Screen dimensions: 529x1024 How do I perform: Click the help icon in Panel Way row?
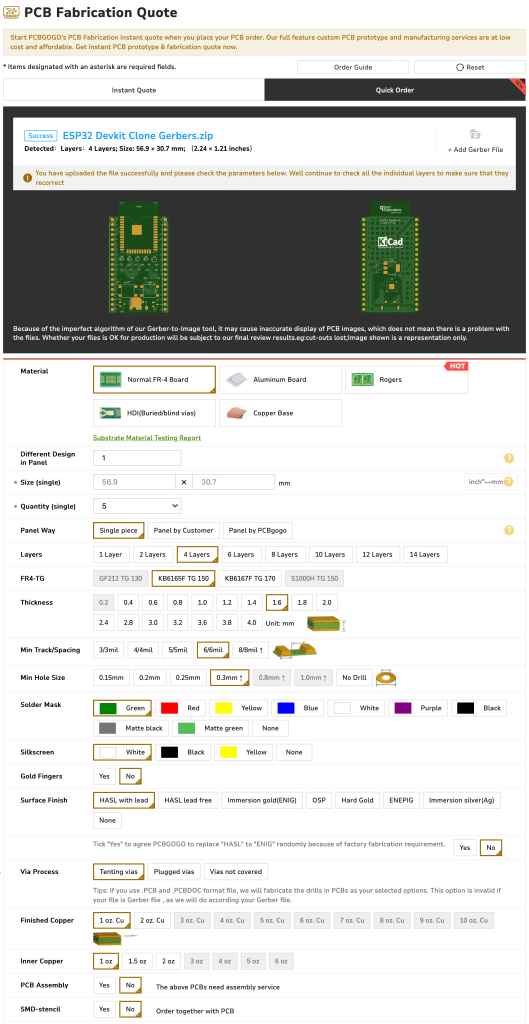pyautogui.click(x=509, y=530)
